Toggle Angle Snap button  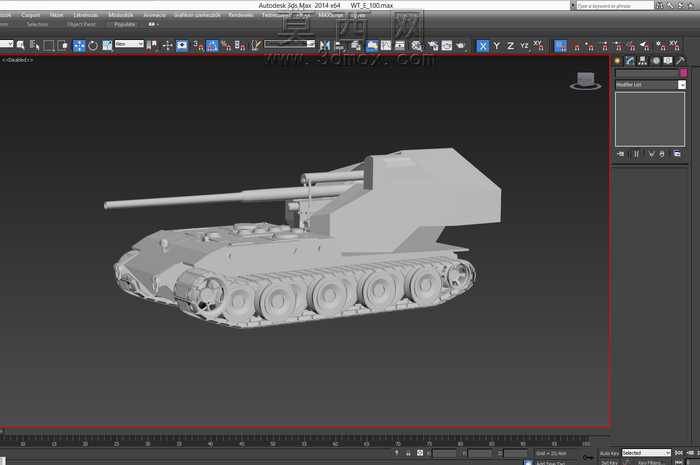tap(212, 46)
